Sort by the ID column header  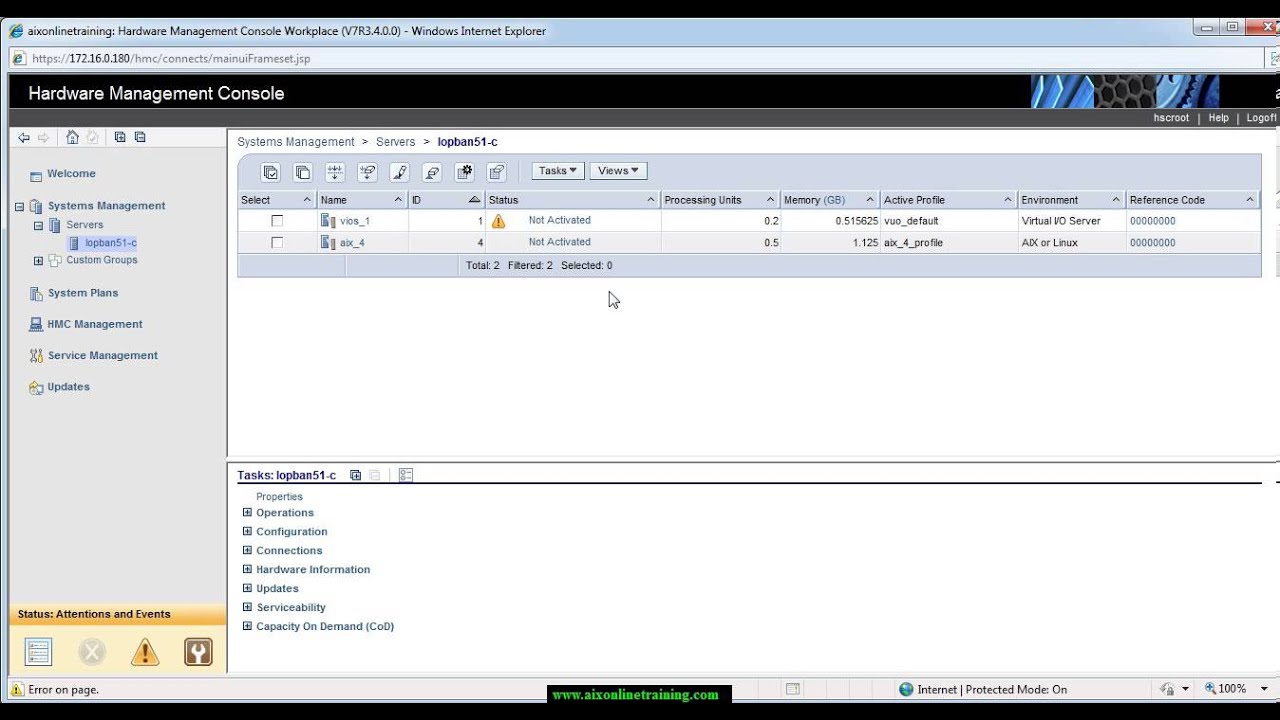tap(446, 200)
